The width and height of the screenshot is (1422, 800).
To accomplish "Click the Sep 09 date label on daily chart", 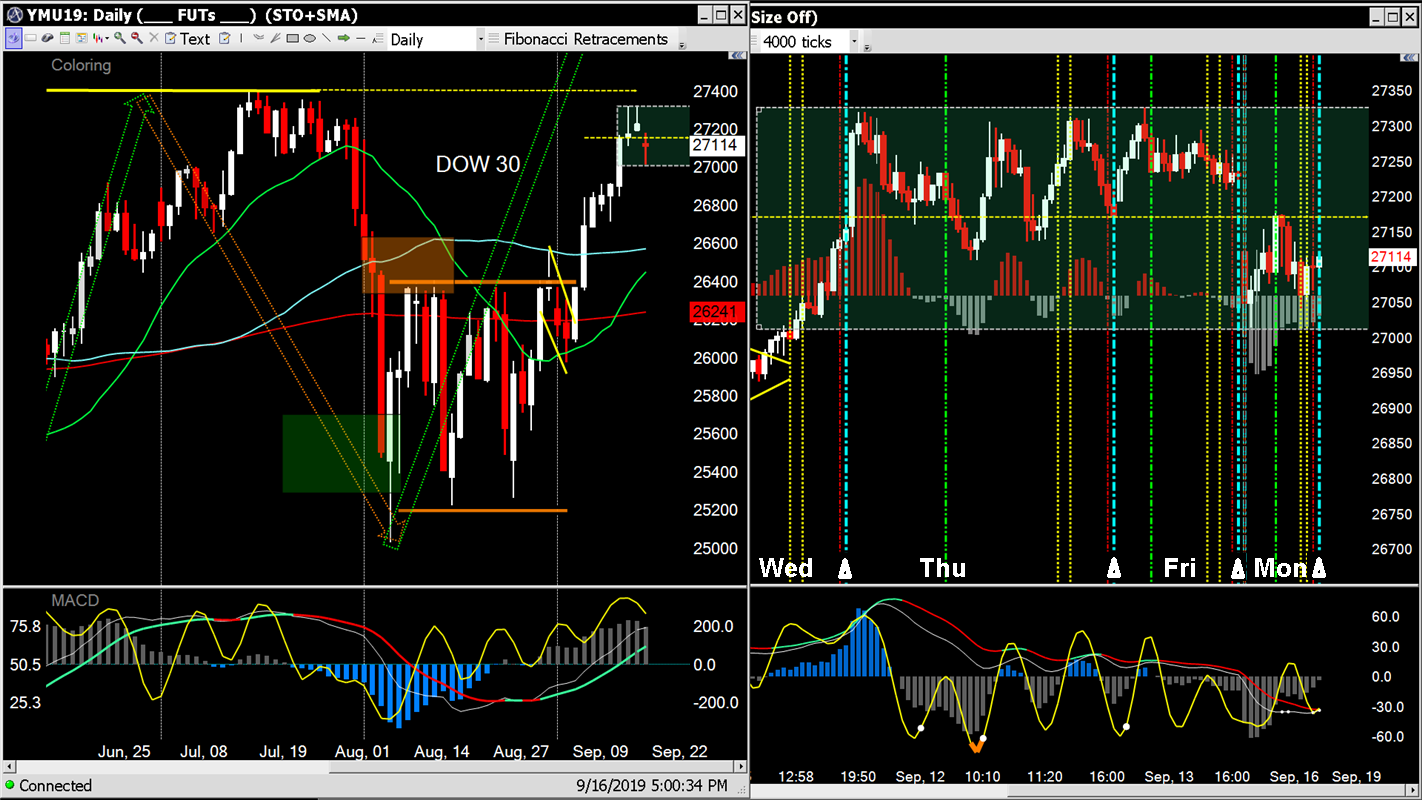I will click(x=600, y=750).
